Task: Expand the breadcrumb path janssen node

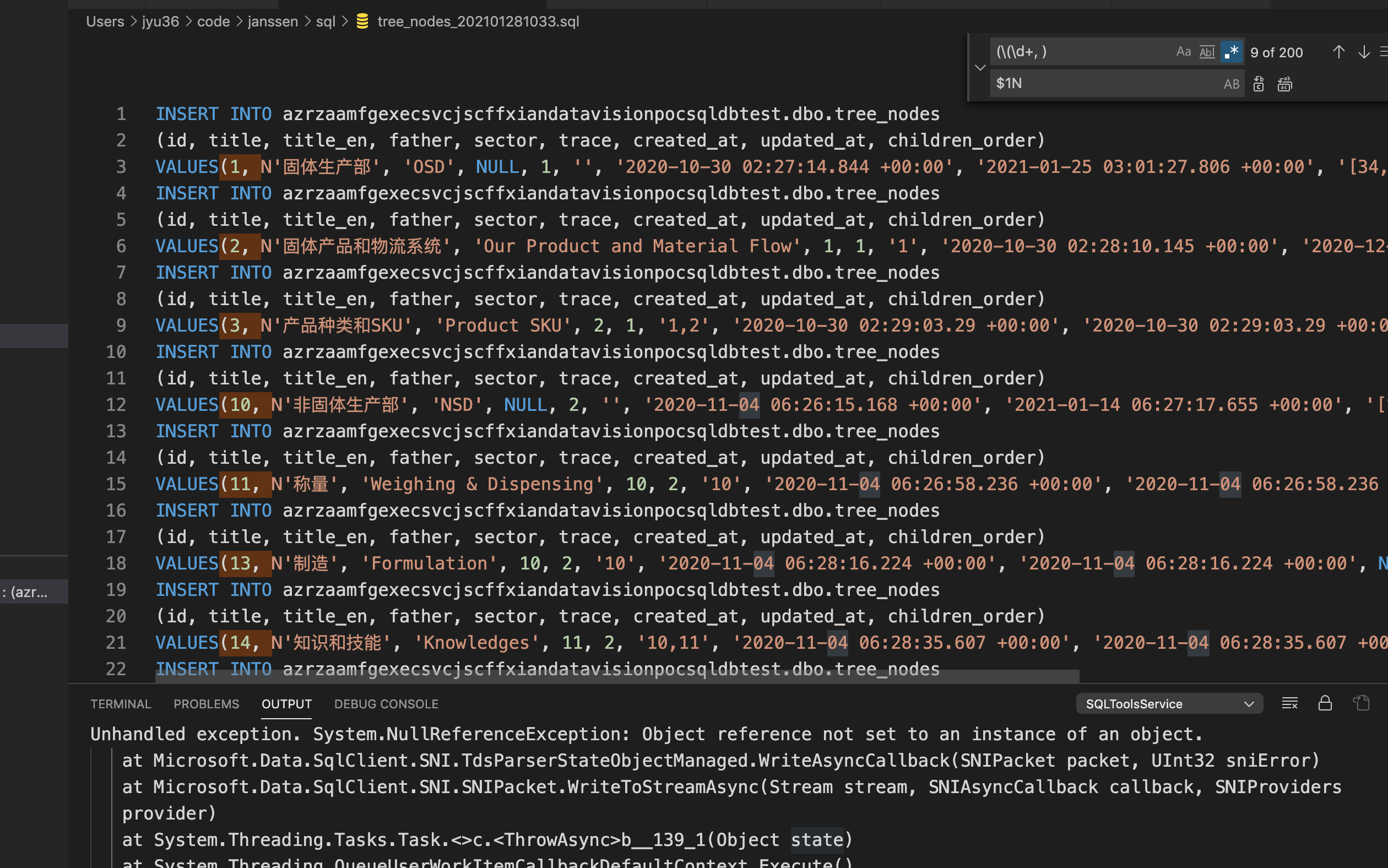Action: (x=270, y=21)
